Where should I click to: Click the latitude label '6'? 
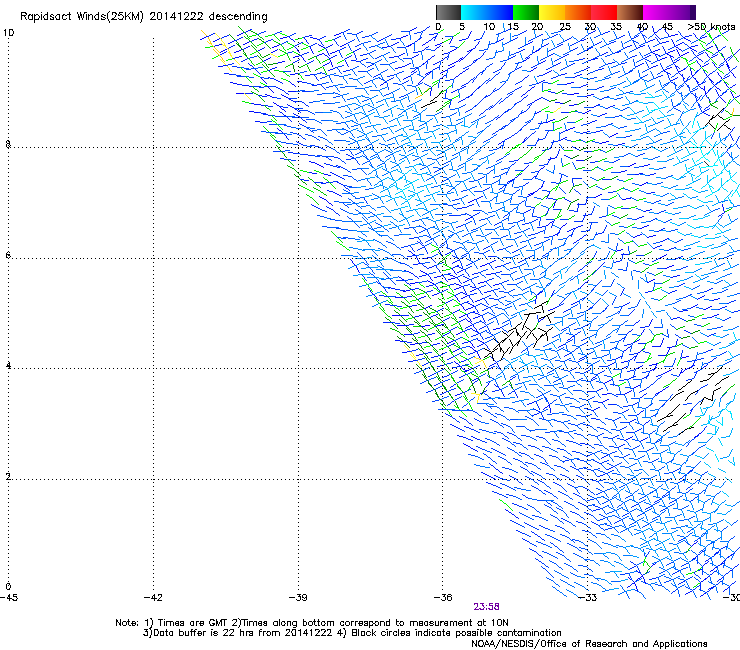[x=8, y=255]
